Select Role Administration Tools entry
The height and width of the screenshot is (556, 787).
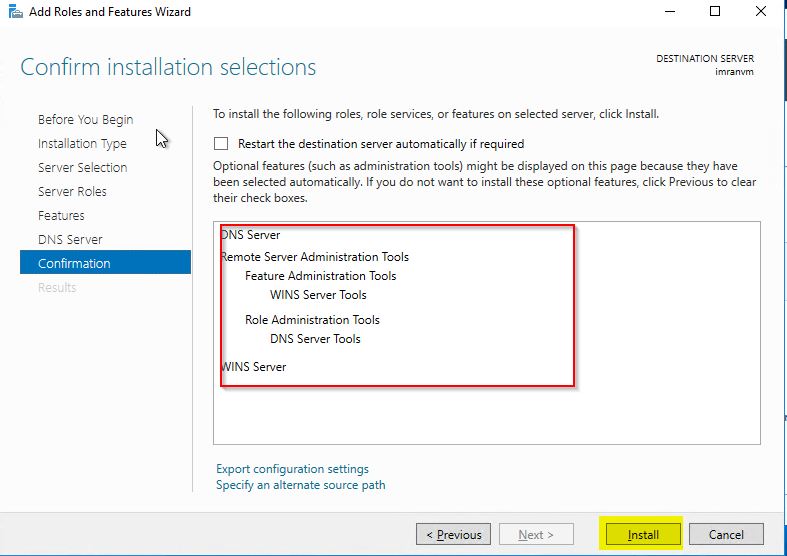[312, 320]
